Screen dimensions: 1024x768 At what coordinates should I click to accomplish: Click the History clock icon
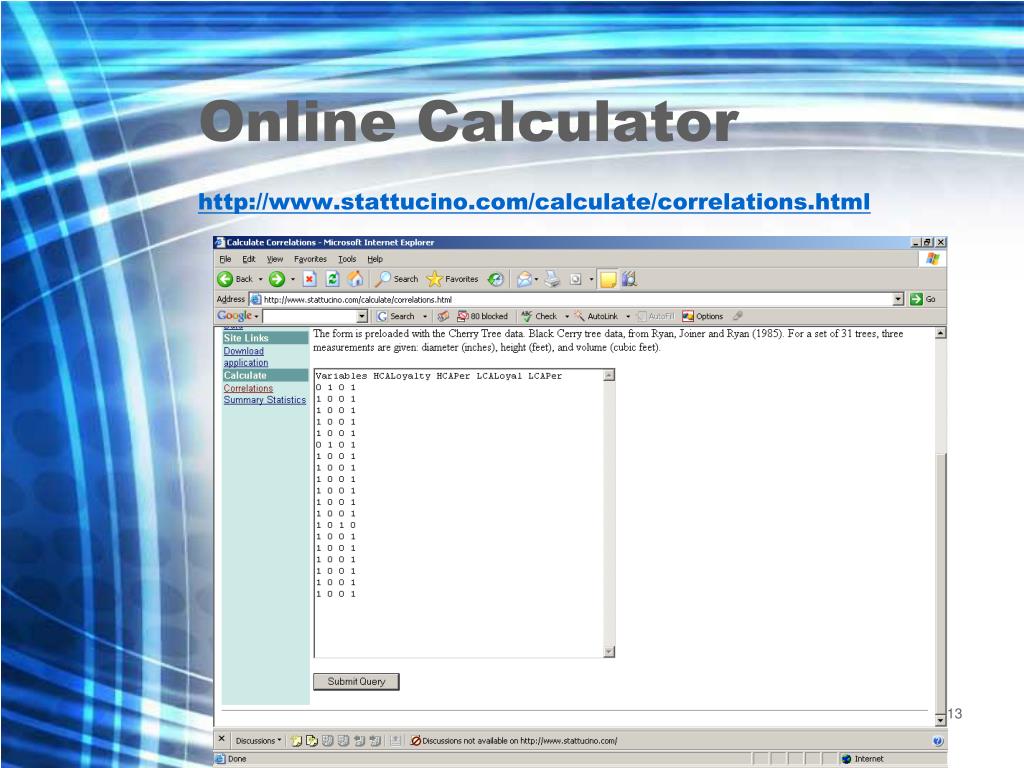(496, 280)
